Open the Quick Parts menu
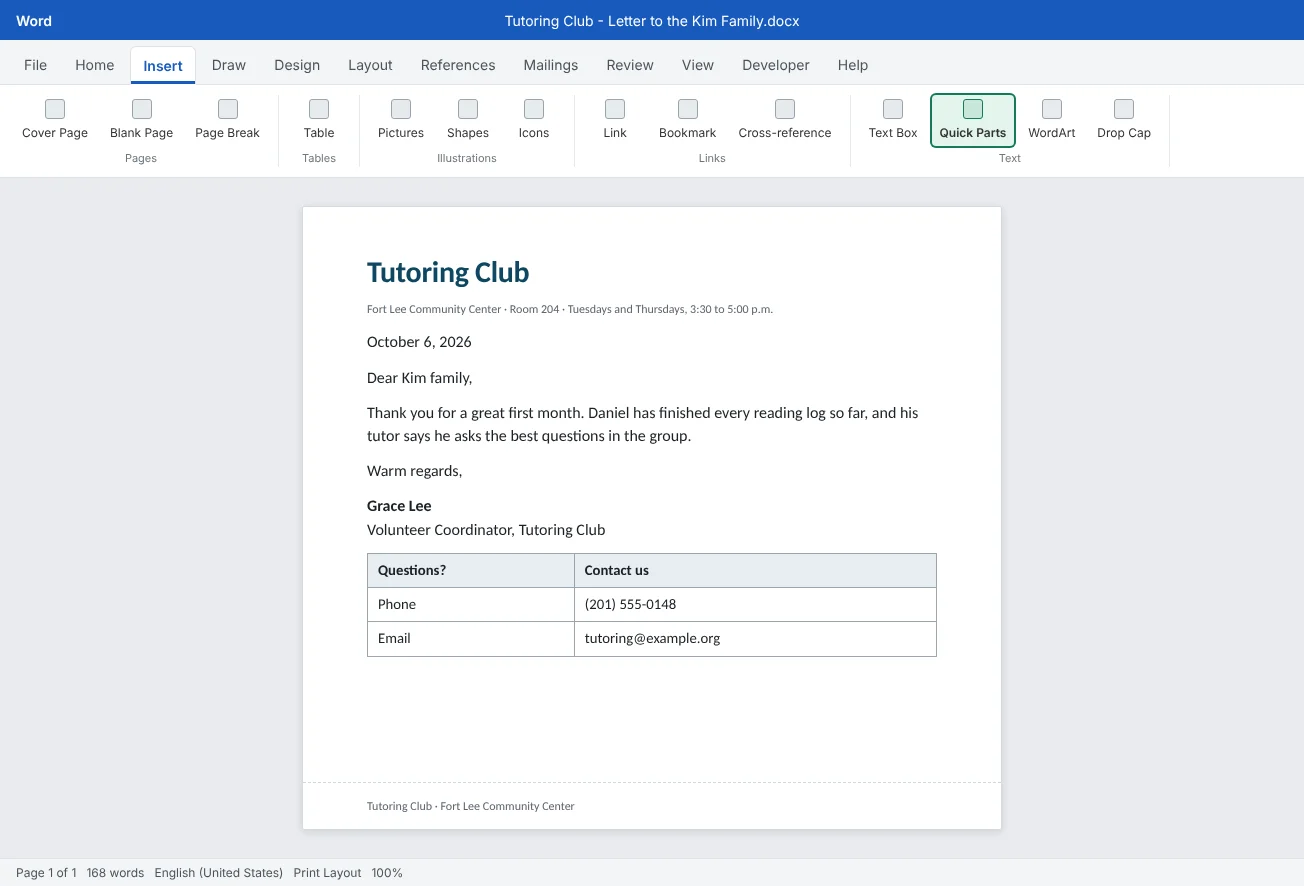Screen dimensions: 1304x886 (x=973, y=120)
